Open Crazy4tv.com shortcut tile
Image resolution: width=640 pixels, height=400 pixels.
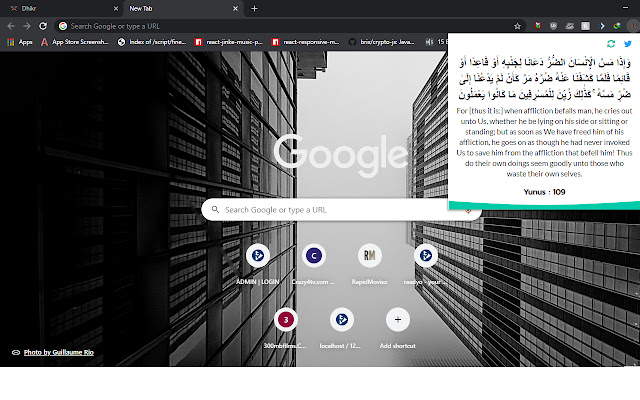[313, 264]
